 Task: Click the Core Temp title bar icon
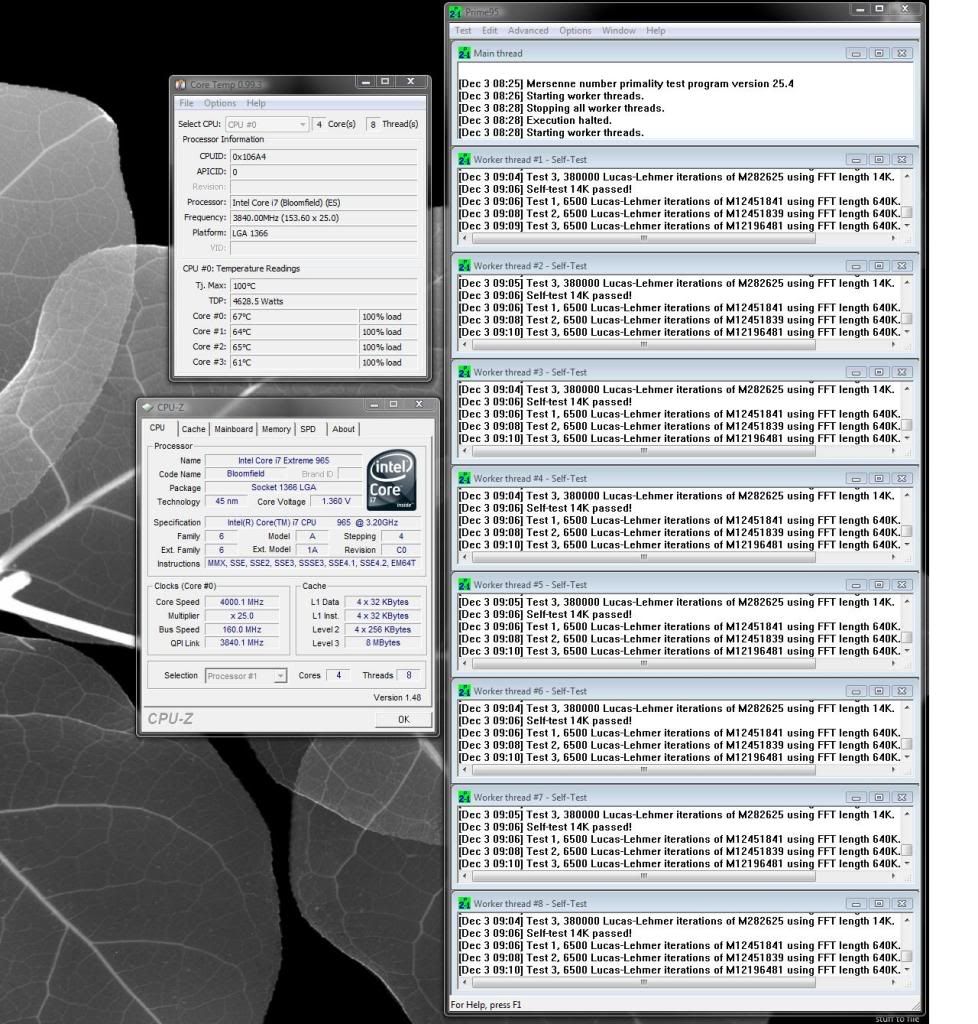[180, 84]
